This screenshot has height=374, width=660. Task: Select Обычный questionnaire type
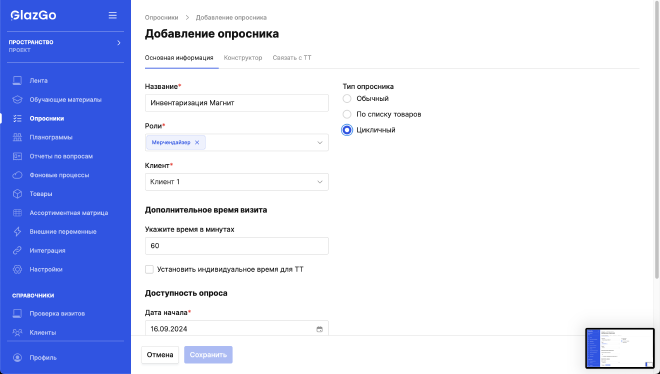(347, 99)
